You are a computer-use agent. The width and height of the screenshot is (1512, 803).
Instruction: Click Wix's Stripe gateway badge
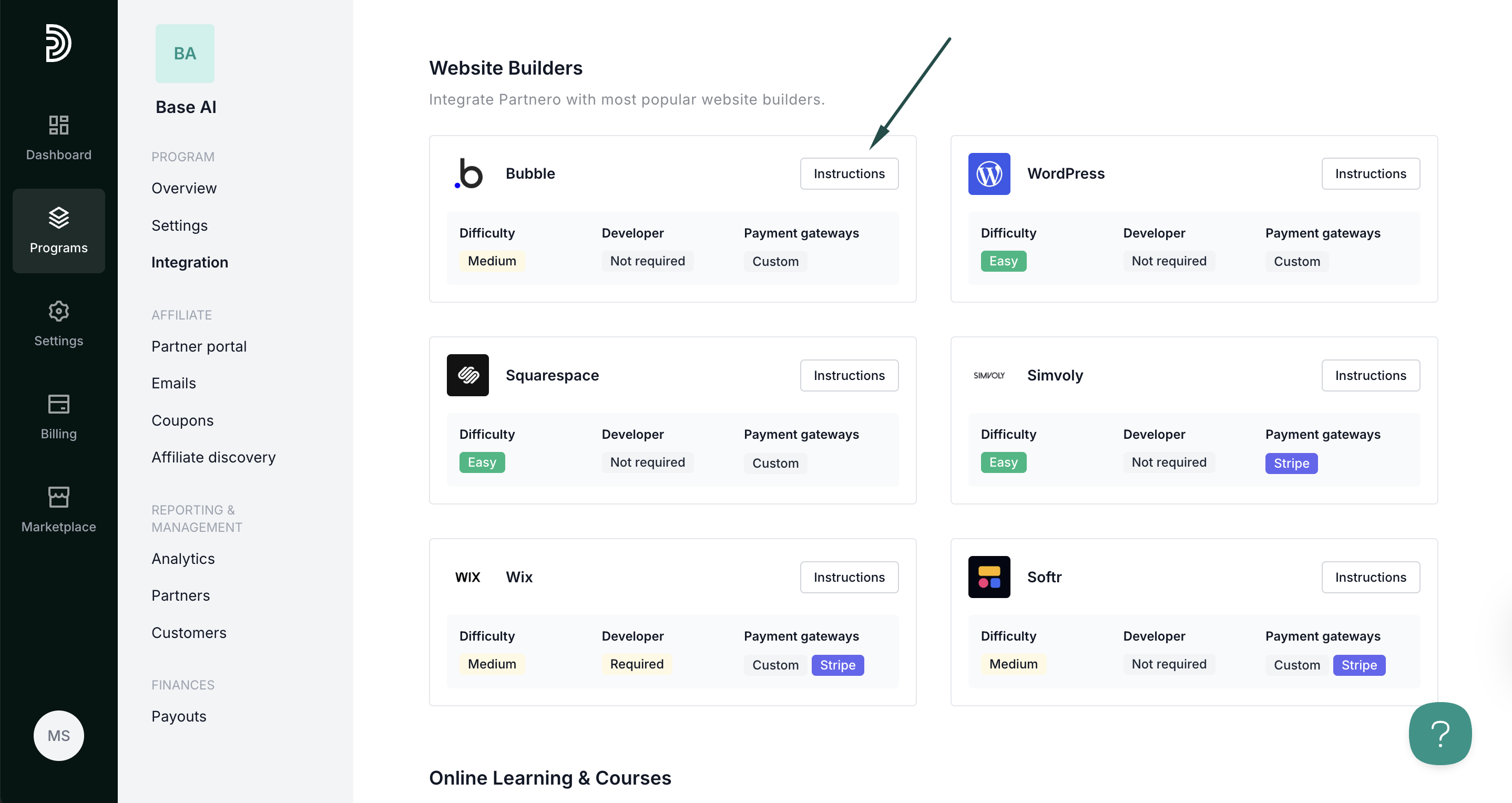(837, 665)
